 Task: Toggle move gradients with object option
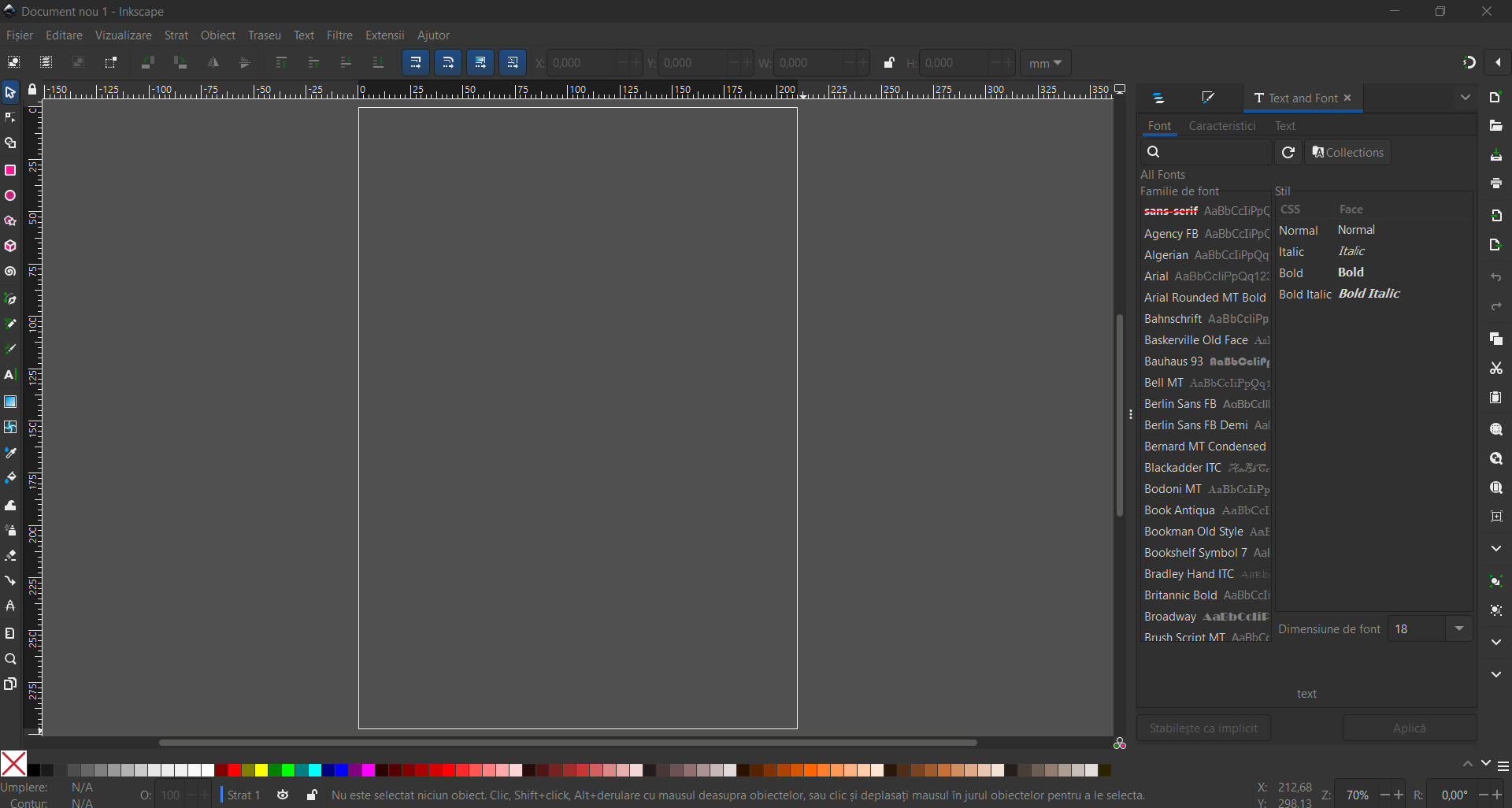tap(480, 63)
